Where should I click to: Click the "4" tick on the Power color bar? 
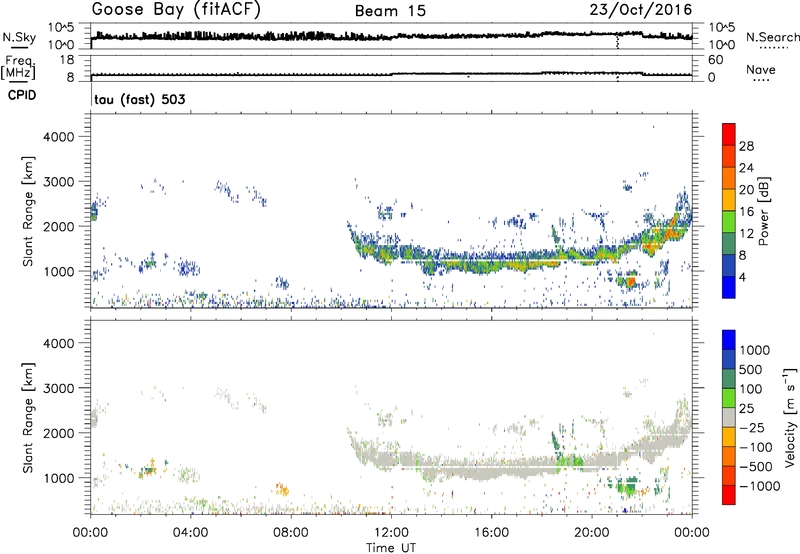pos(742,278)
